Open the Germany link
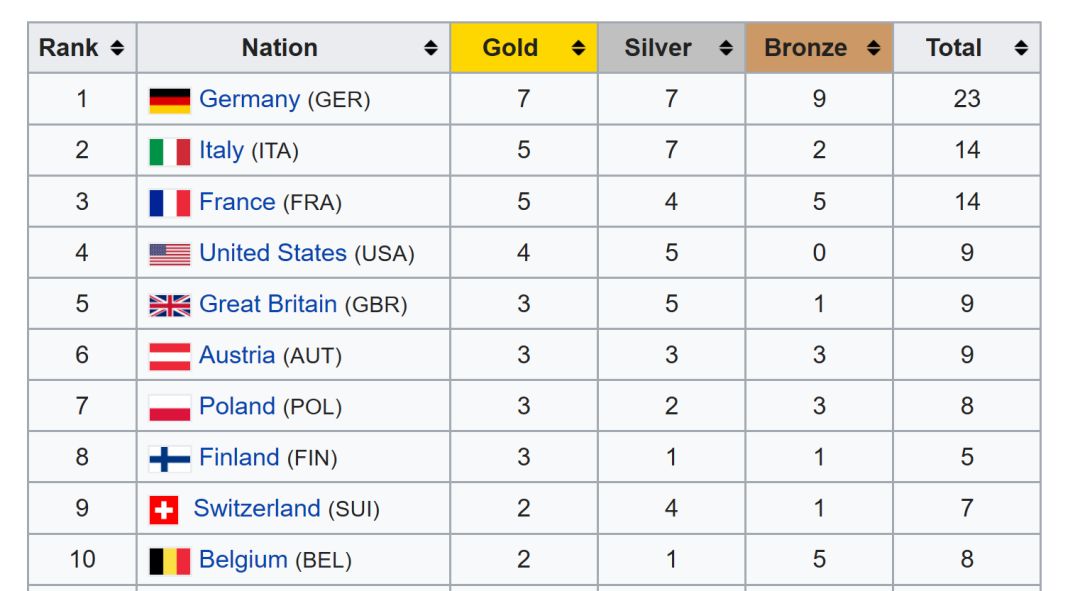The width and height of the screenshot is (1080, 591). 249,99
